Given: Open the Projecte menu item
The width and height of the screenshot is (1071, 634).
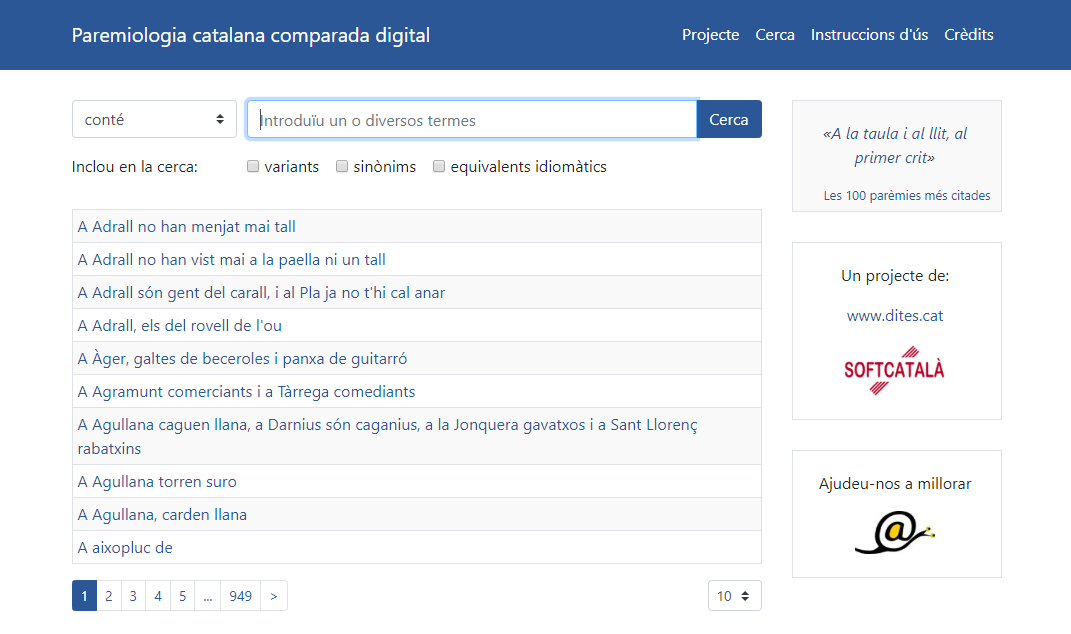Looking at the screenshot, I should pos(710,35).
